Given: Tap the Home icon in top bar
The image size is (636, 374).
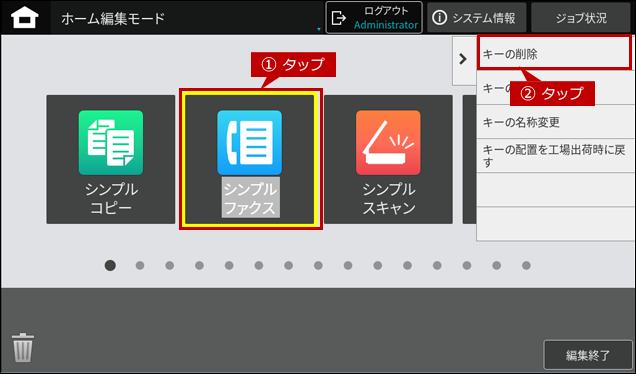Looking at the screenshot, I should point(25,18).
